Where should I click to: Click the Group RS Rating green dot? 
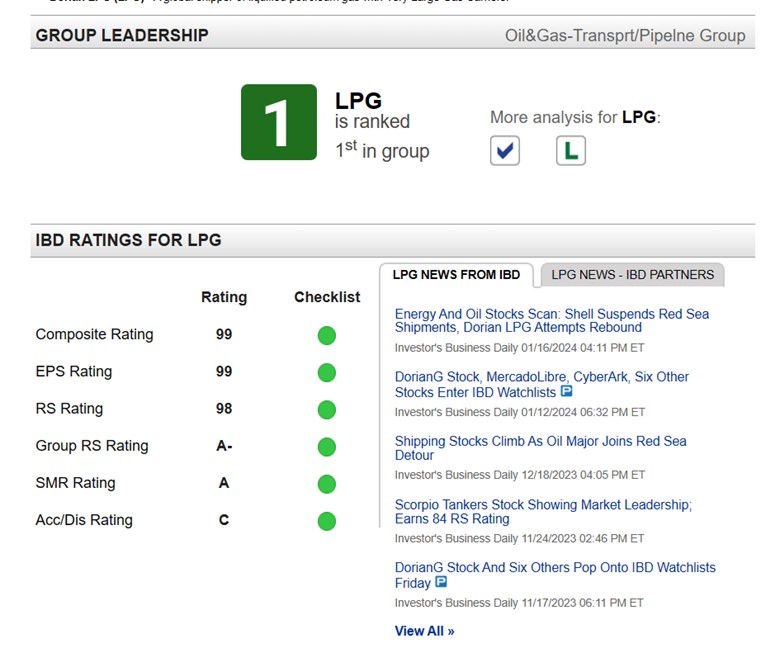click(x=327, y=447)
